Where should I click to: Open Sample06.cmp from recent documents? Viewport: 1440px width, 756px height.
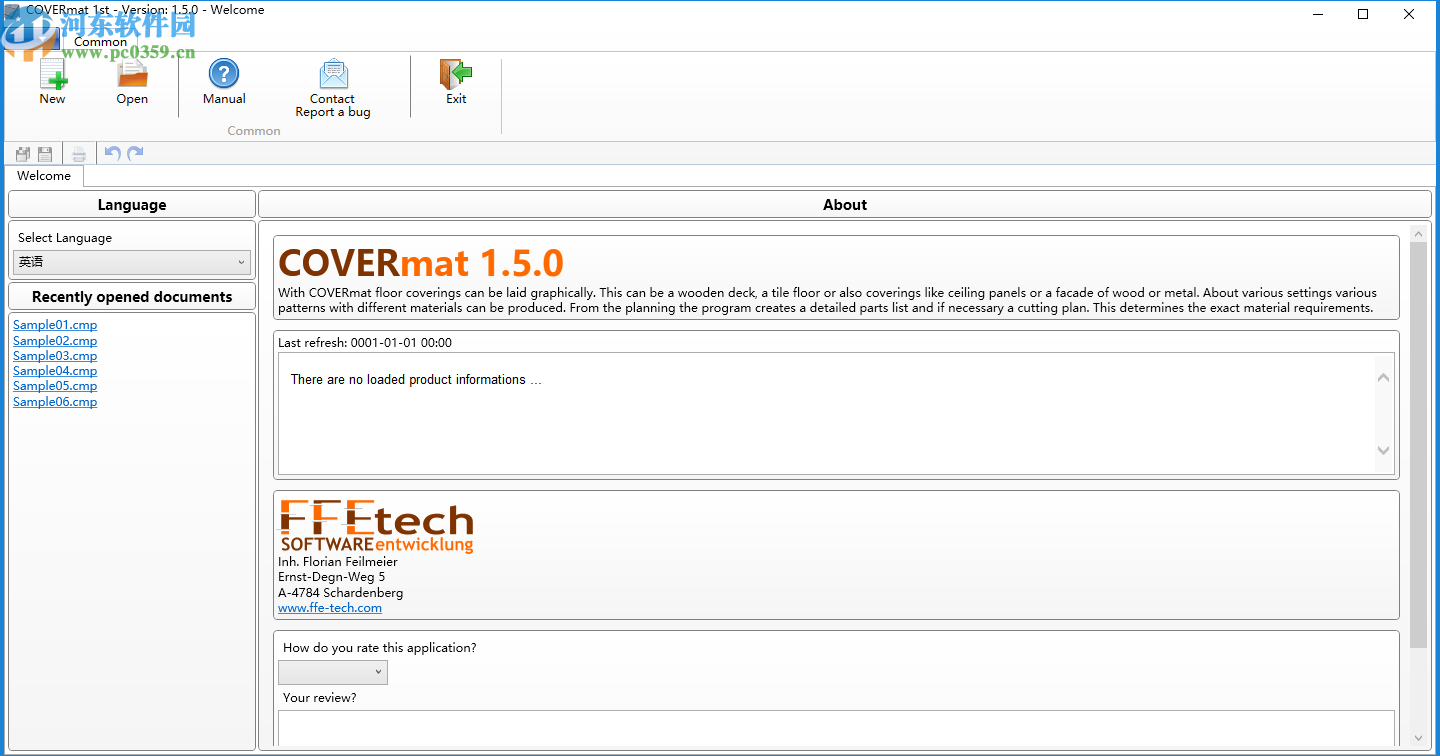point(55,402)
